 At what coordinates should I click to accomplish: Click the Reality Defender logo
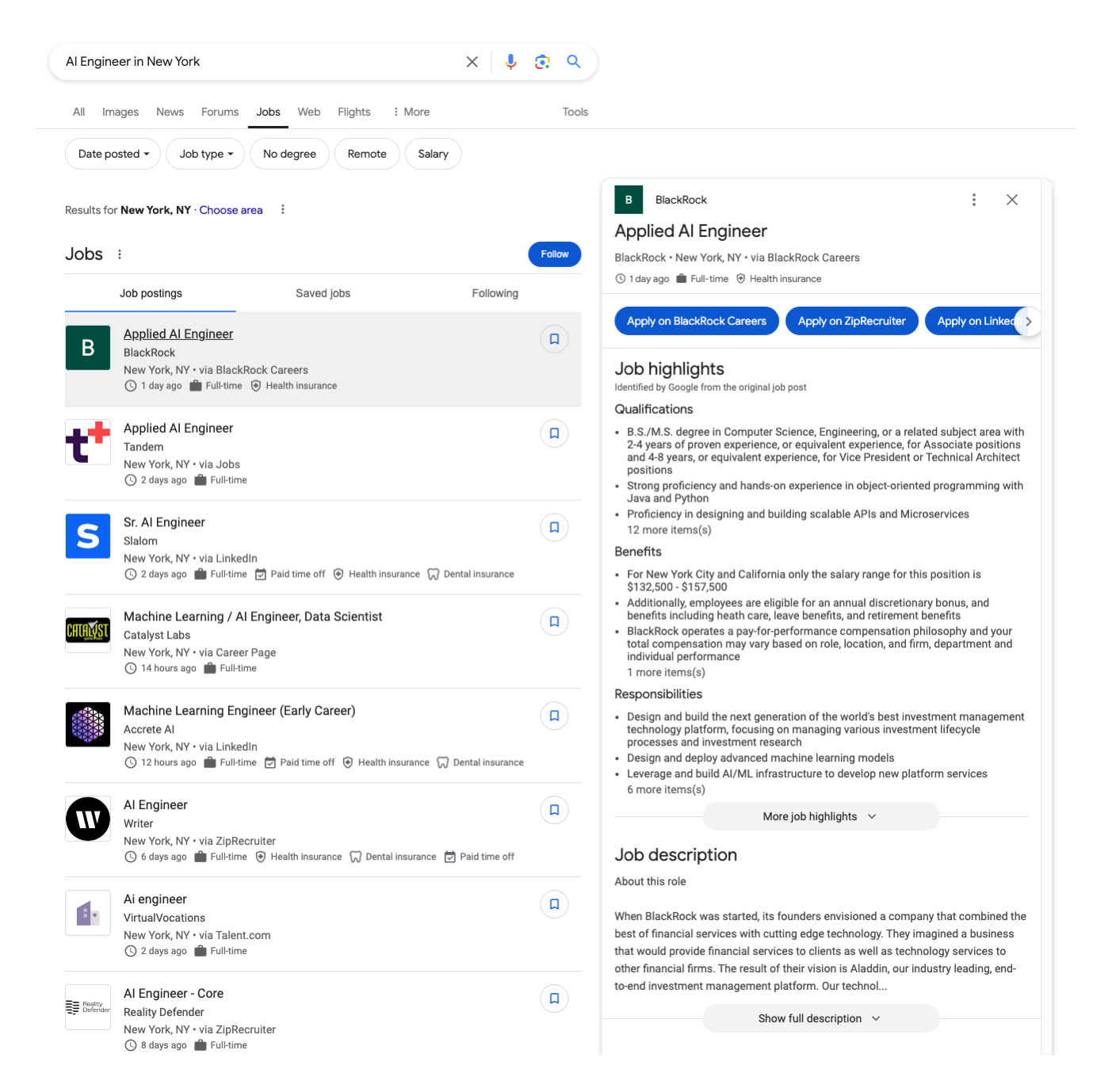[88, 1008]
